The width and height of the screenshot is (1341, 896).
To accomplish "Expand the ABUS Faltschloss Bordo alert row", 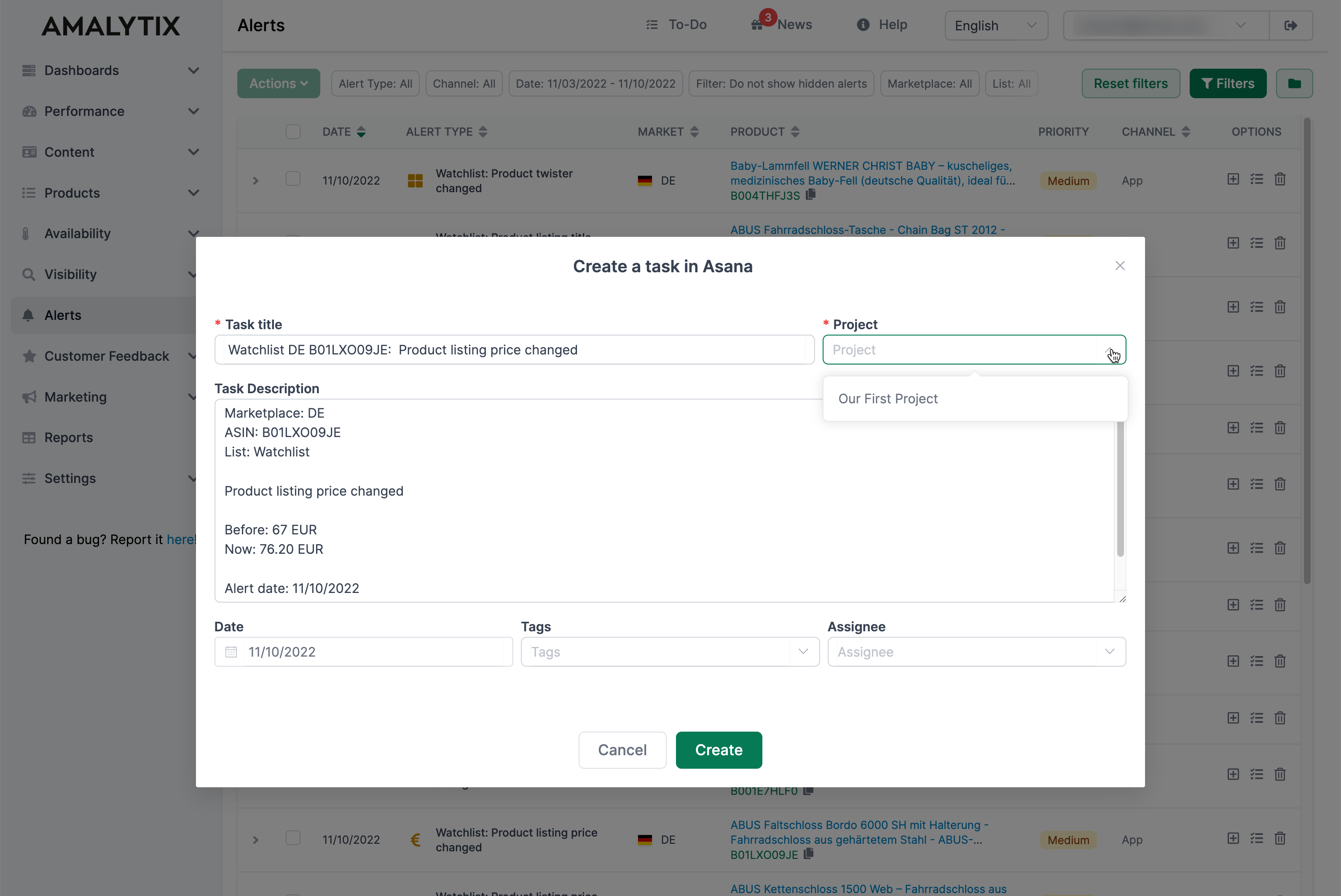I will [x=255, y=840].
